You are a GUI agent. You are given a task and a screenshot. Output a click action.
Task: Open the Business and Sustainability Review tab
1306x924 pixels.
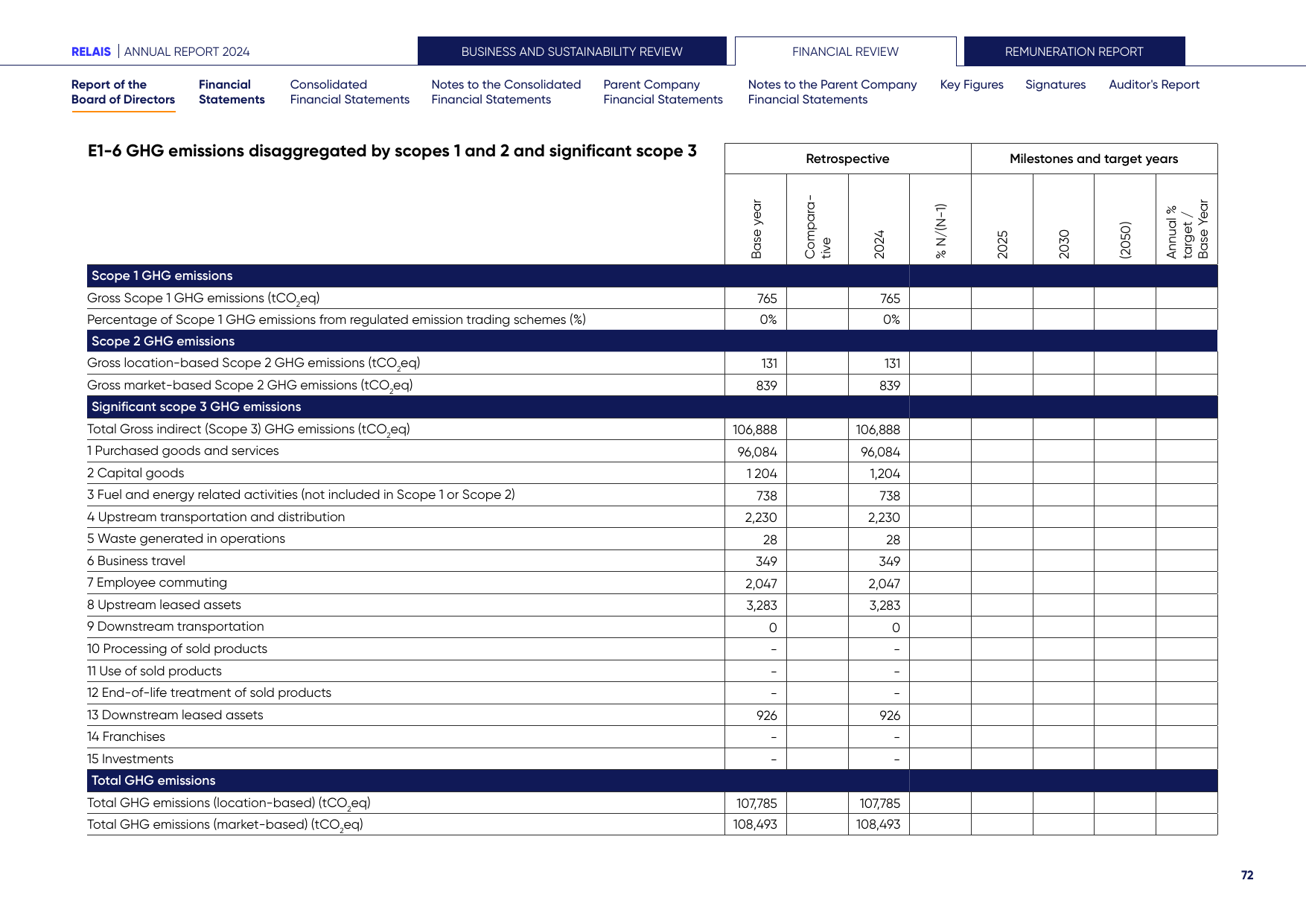(x=572, y=51)
